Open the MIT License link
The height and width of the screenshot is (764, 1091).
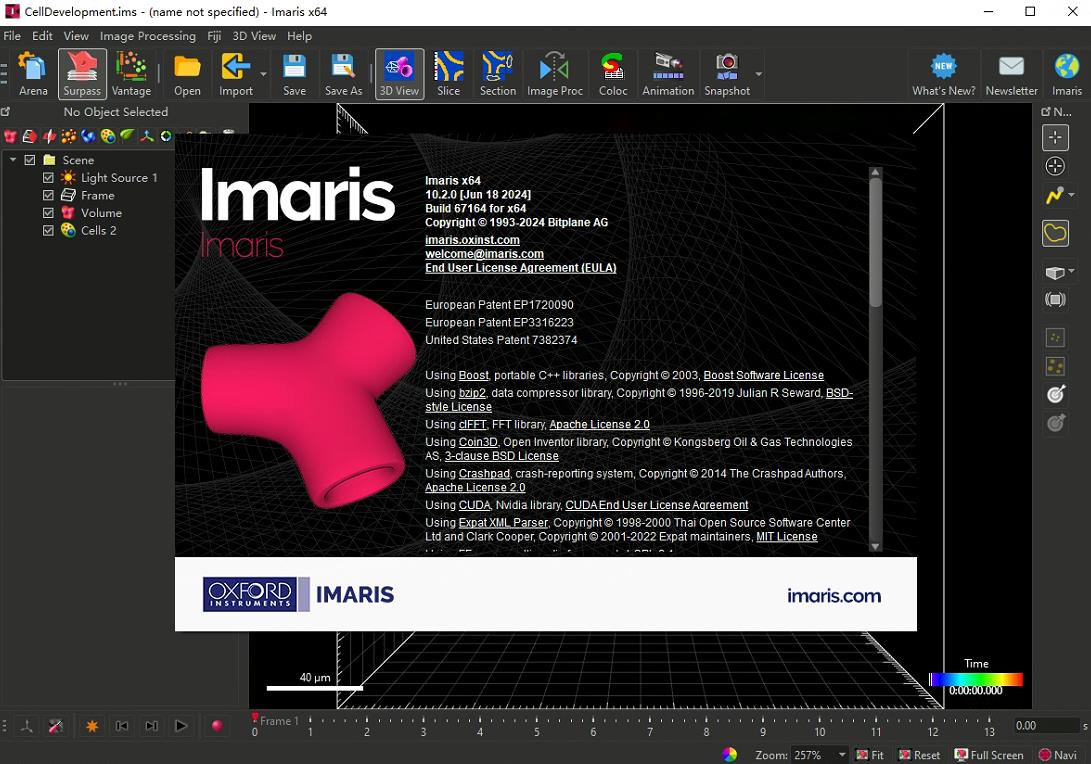(786, 536)
